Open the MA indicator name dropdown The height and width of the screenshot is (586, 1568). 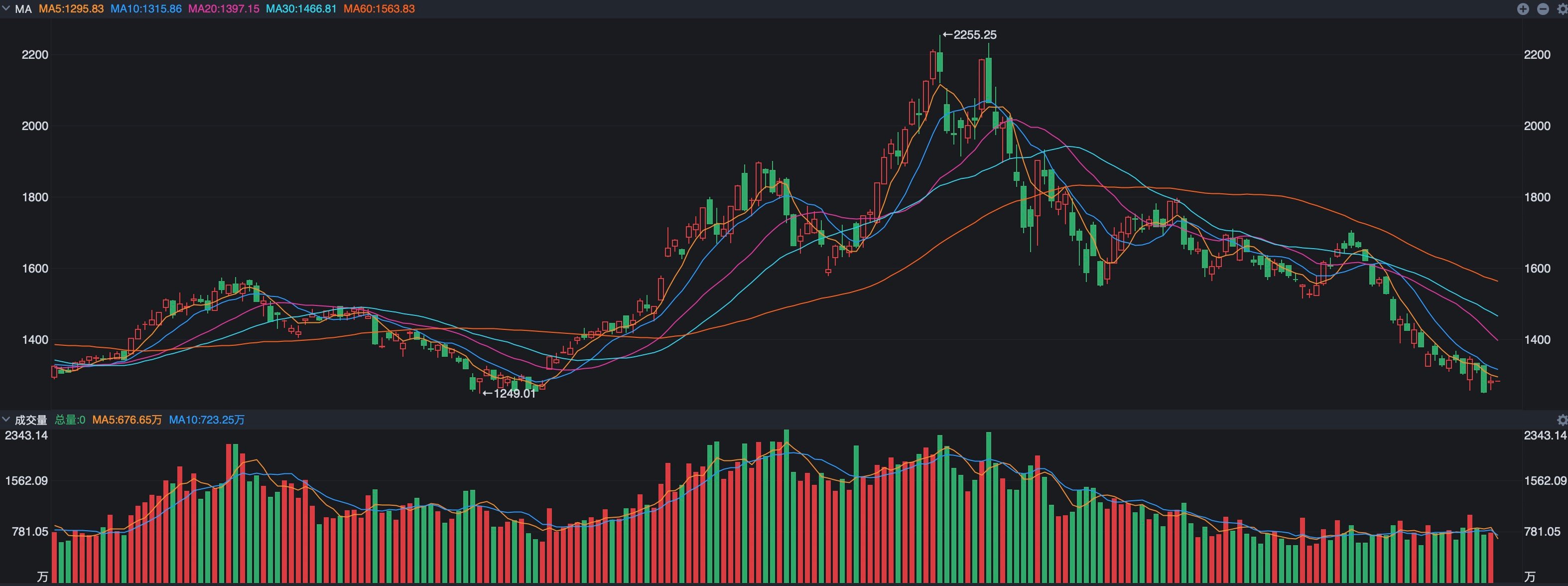23,9
